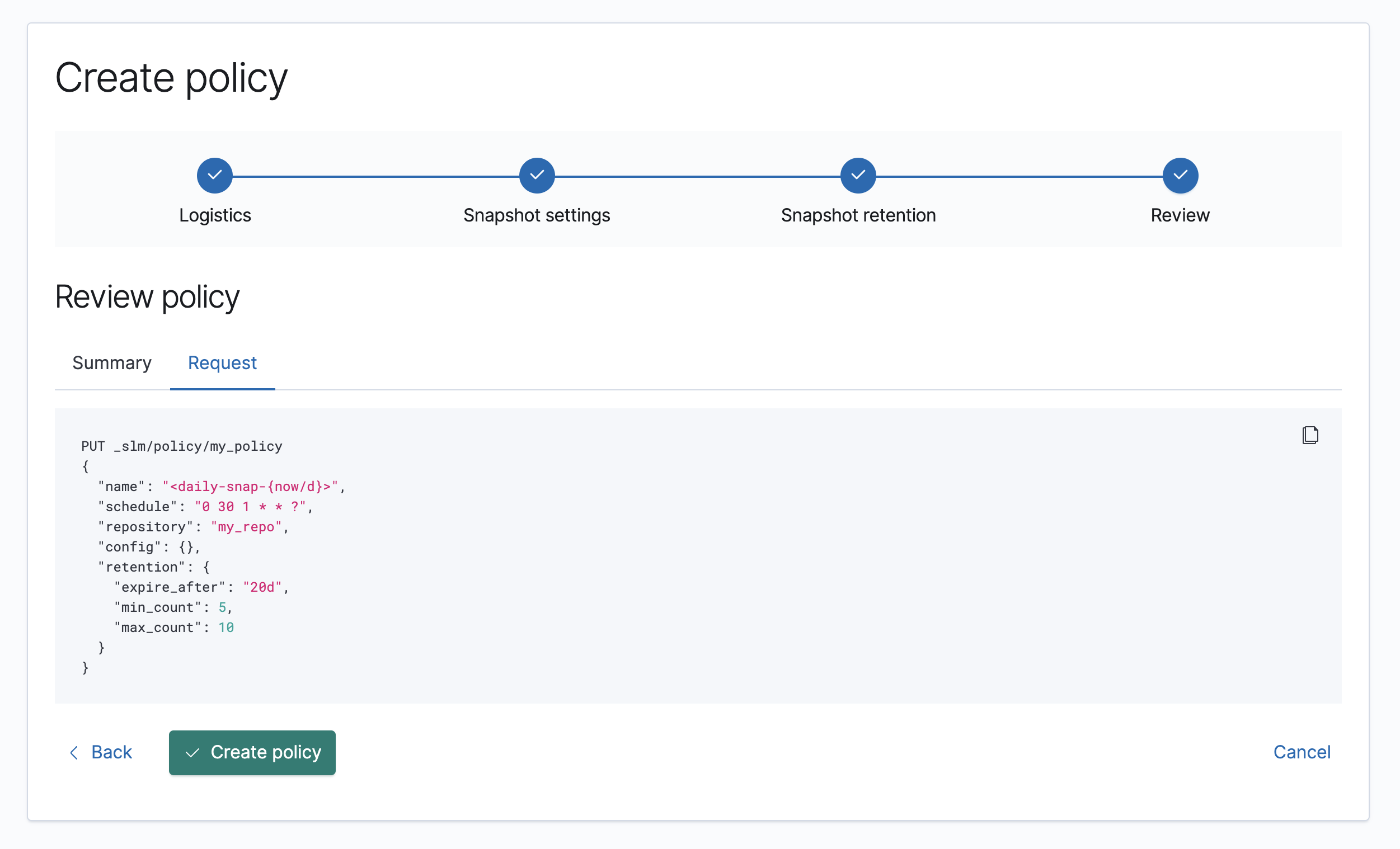
Task: Click checkmark icon on Create policy button
Action: click(192, 752)
